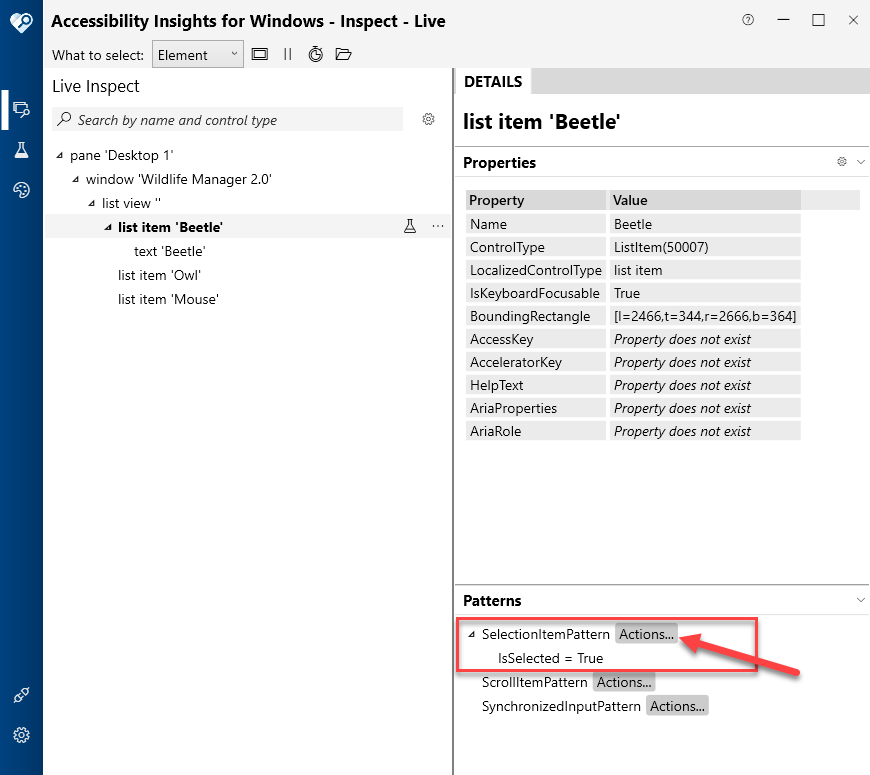
Task: Open the Color Contrast palette sidebar icon
Action: tap(21, 190)
